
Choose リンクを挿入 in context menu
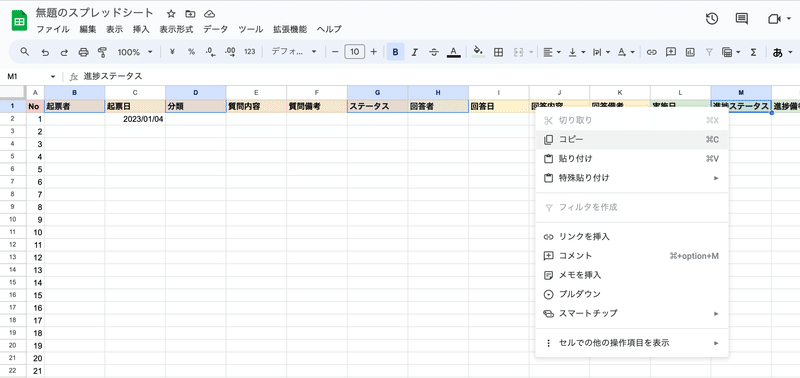pos(632,237)
